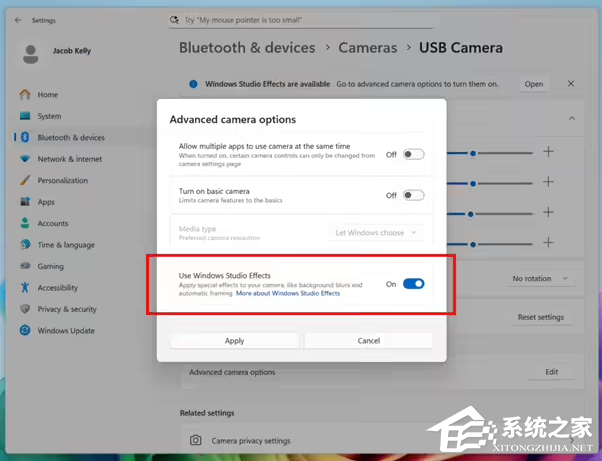Click the third camera slider handle
Viewport: 602px width, 461px height.
click(470, 214)
